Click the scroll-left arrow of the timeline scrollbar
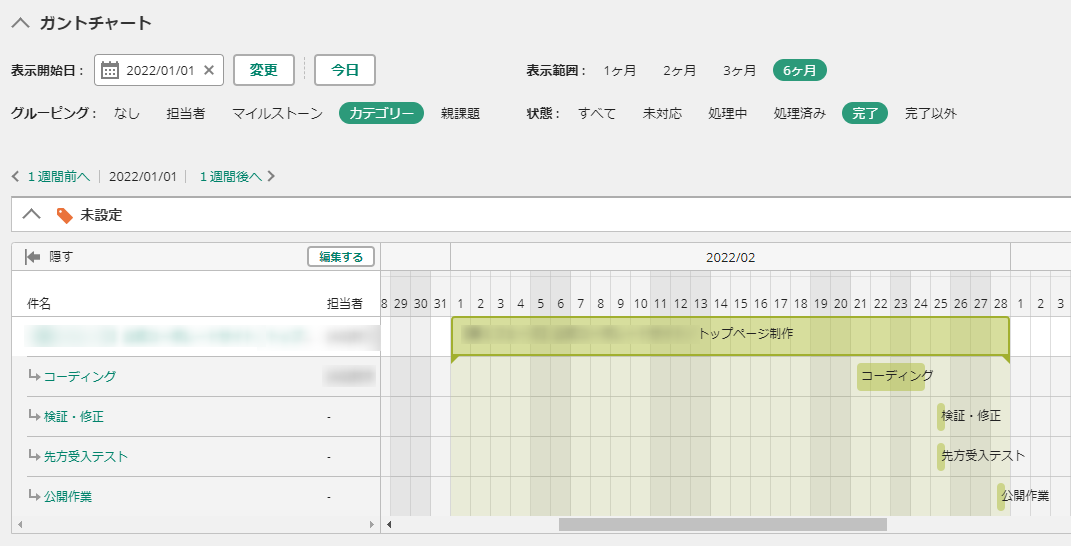 pos(389,524)
